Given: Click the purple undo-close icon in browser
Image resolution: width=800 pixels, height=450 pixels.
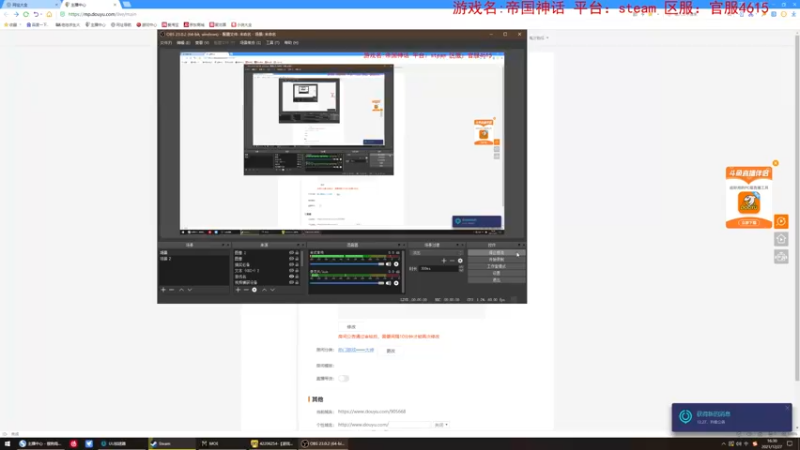Looking at the screenshot, I should tap(36, 14).
